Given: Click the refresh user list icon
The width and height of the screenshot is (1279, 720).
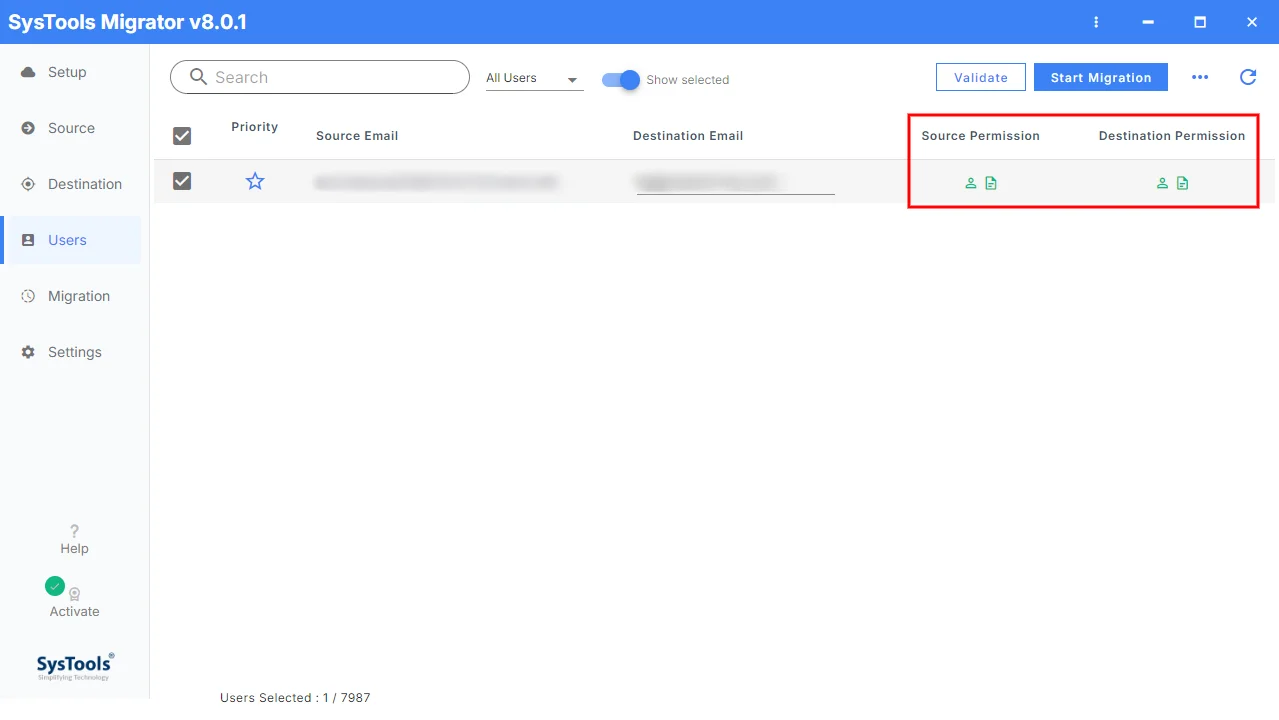Looking at the screenshot, I should point(1248,77).
